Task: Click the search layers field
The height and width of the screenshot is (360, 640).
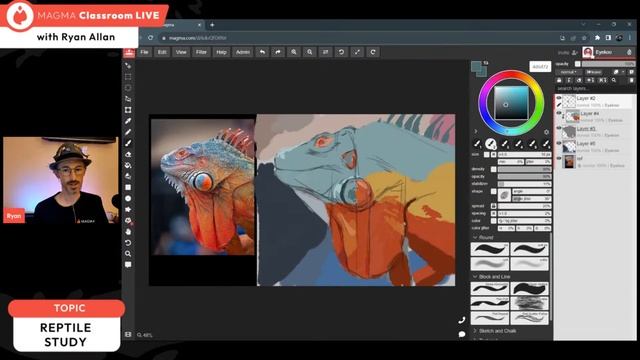Action: pos(595,89)
